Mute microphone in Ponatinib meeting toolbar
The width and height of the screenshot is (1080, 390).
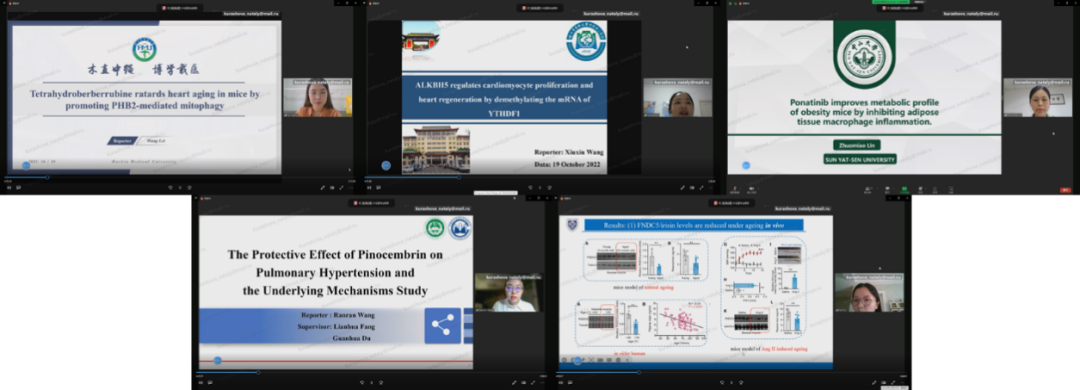(x=735, y=189)
